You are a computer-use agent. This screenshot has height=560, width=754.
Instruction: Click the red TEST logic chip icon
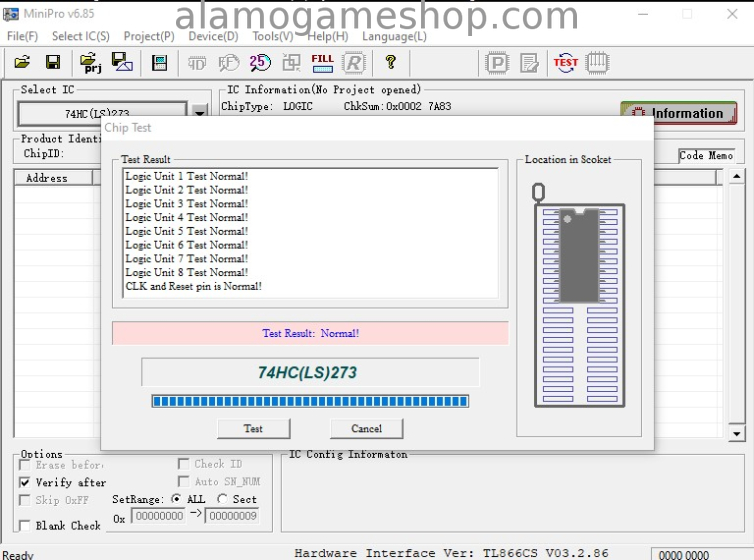[566, 62]
